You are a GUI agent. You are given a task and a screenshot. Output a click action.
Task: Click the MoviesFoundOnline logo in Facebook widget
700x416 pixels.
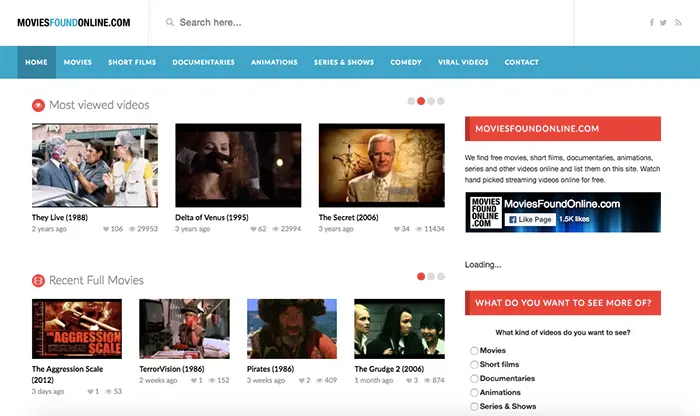(485, 212)
